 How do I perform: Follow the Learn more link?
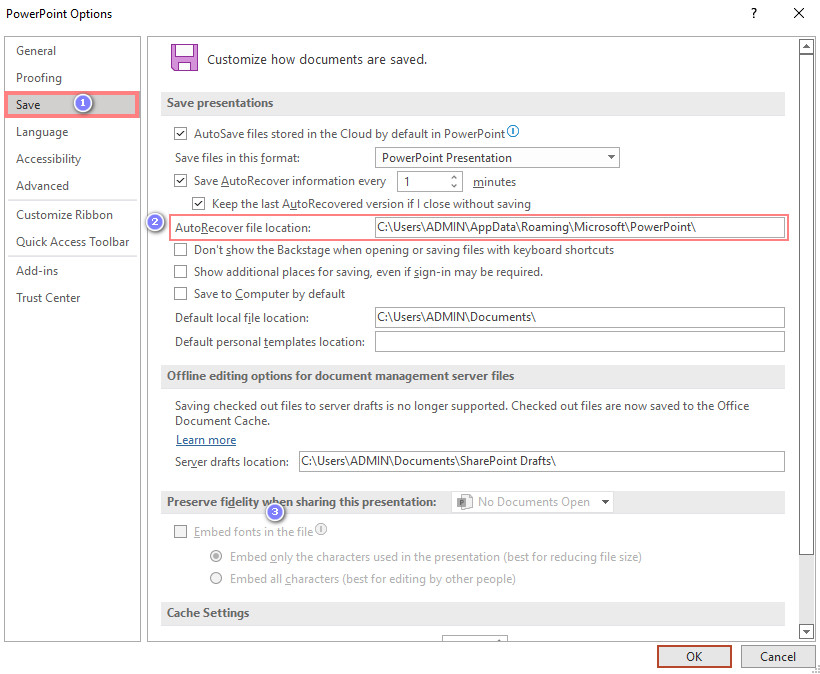[206, 440]
